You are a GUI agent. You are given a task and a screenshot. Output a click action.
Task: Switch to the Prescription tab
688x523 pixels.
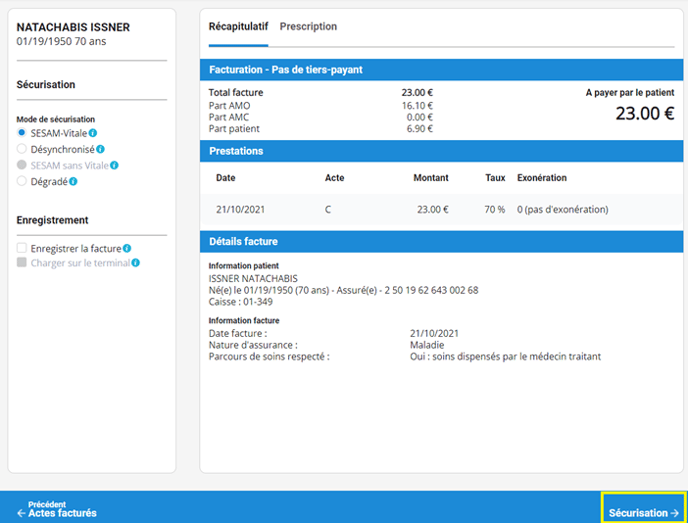[x=308, y=27]
